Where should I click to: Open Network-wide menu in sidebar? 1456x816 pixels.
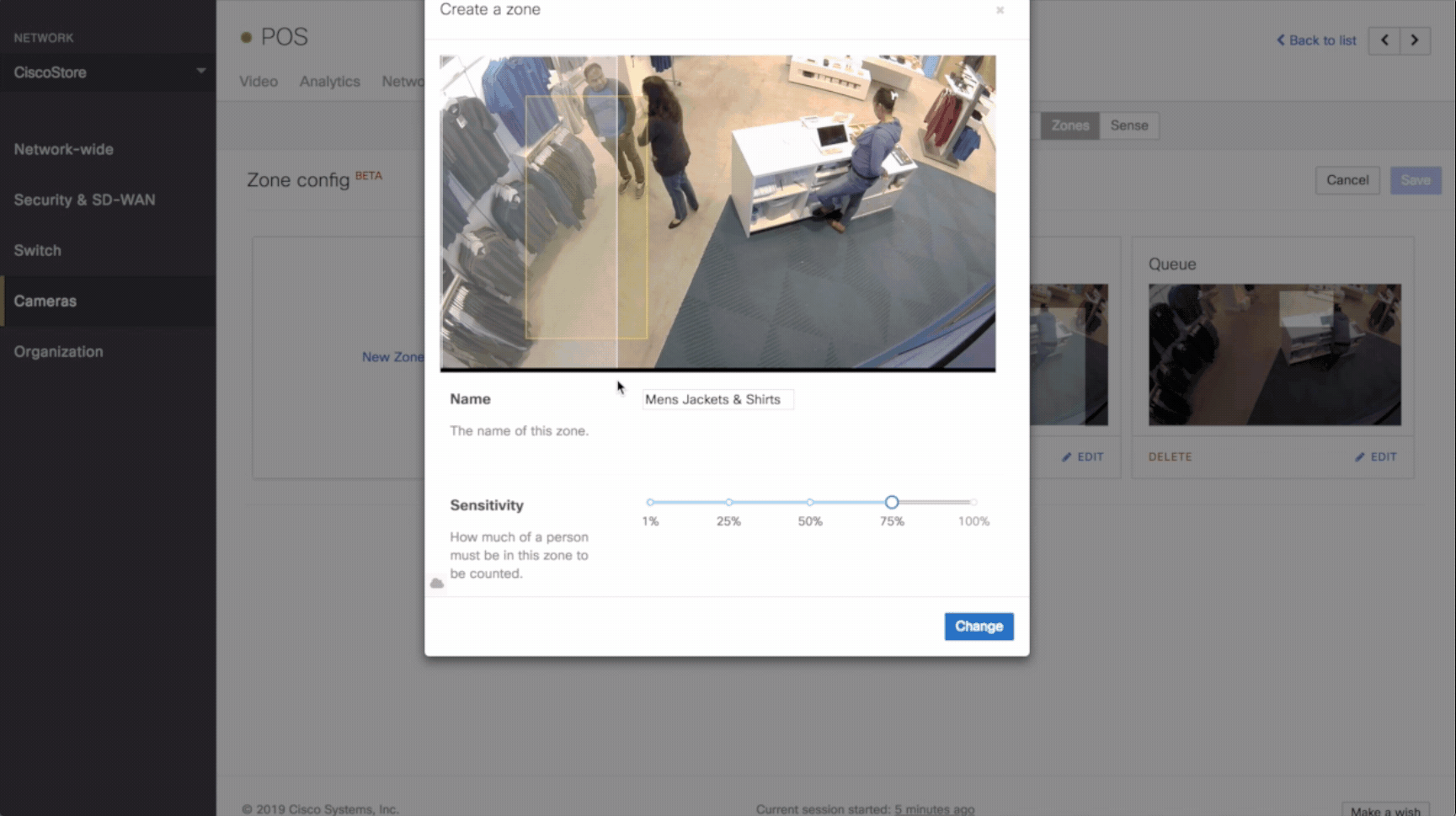pyautogui.click(x=63, y=149)
